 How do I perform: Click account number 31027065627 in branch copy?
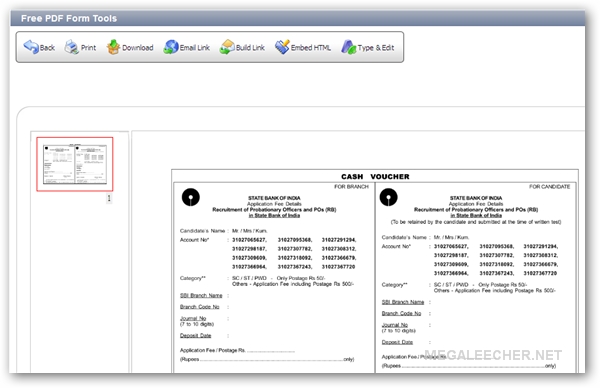click(249, 240)
